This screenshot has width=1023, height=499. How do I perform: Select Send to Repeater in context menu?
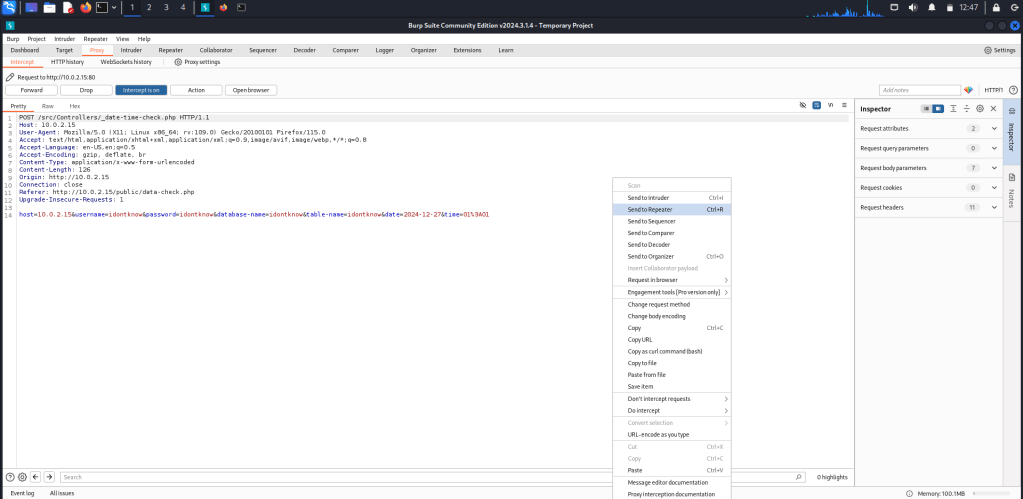click(650, 210)
